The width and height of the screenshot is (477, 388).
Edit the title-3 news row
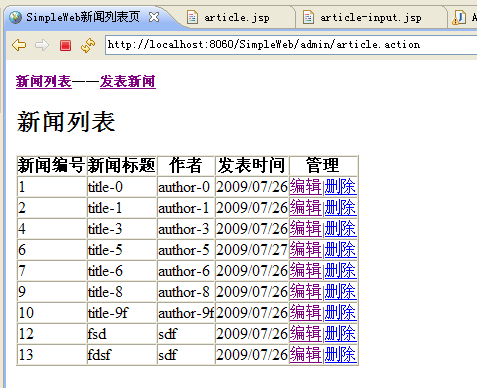tap(305, 229)
